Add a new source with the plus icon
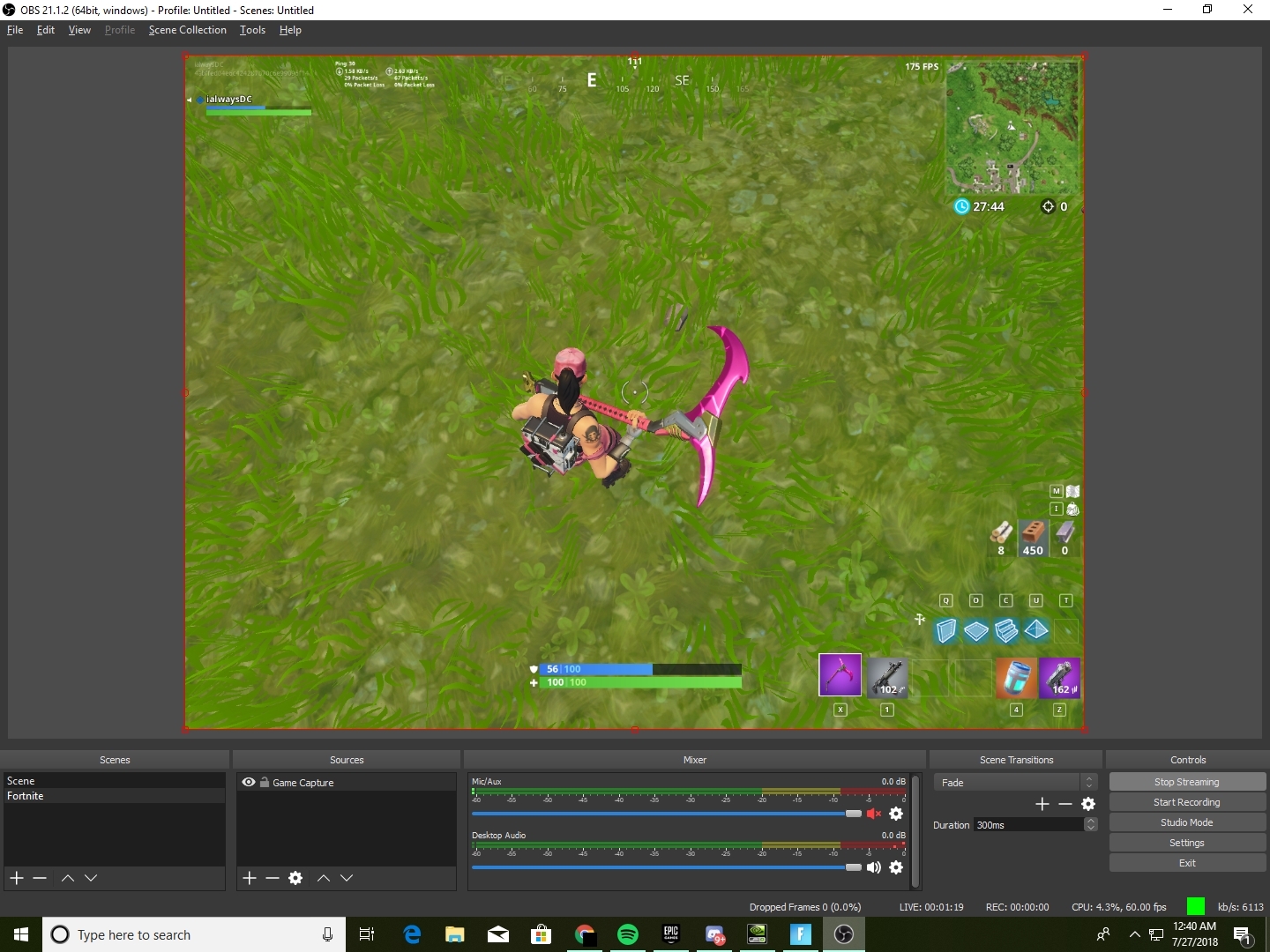The width and height of the screenshot is (1270, 952). (250, 878)
